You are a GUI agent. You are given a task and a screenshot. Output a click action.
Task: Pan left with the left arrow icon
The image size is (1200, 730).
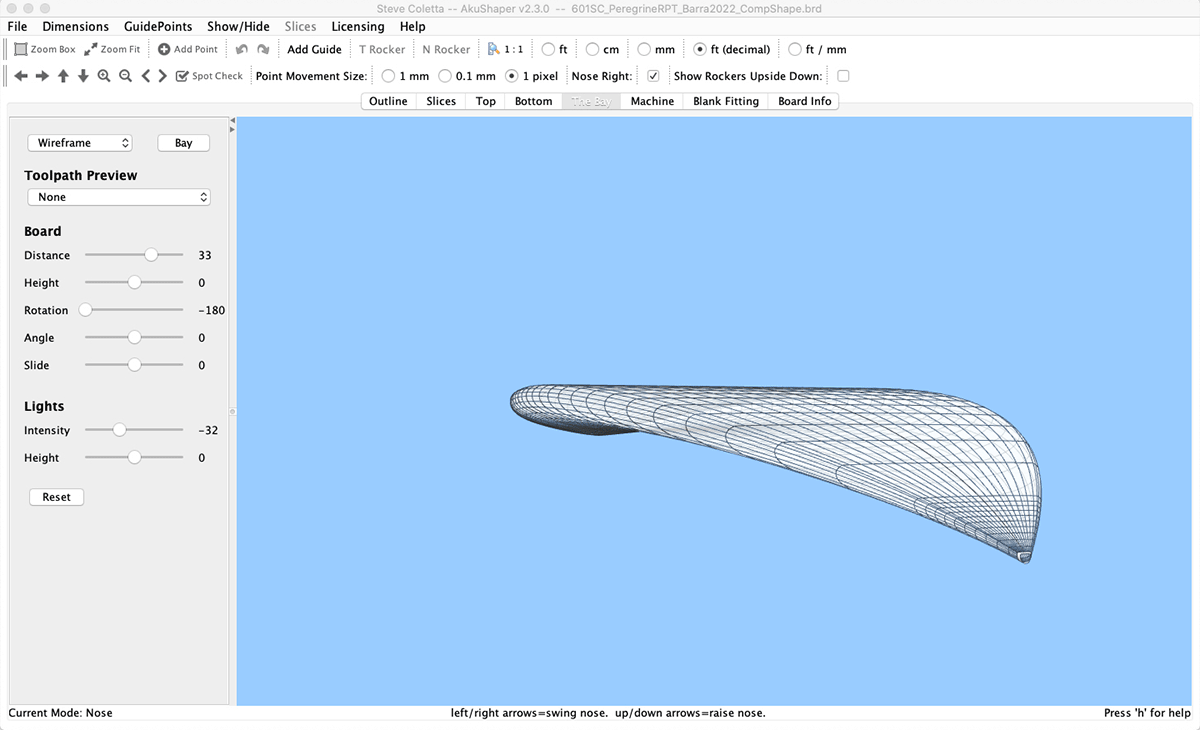click(x=21, y=76)
